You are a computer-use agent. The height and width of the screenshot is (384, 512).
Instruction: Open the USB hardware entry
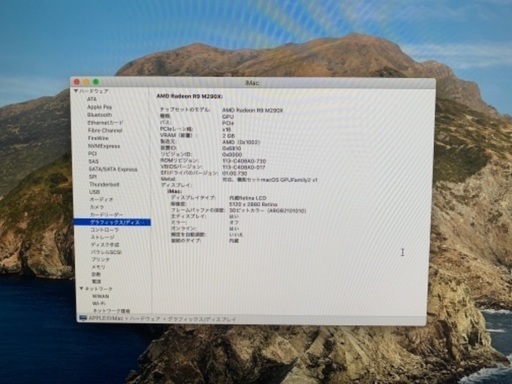[x=94, y=192]
